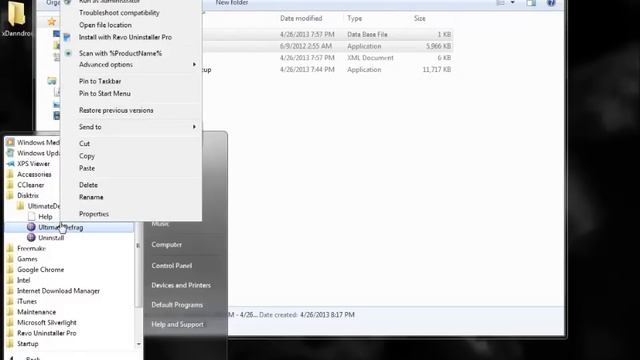Click Advanced options submenu arrow

[194, 64]
